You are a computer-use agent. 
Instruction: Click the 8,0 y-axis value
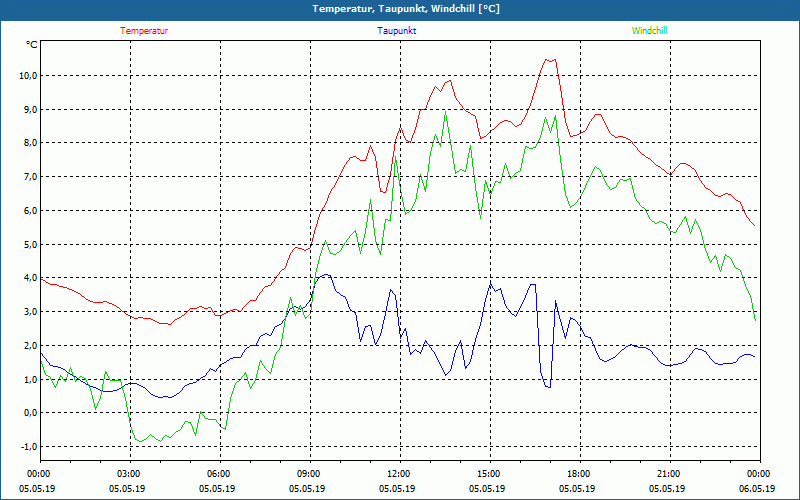(30, 143)
